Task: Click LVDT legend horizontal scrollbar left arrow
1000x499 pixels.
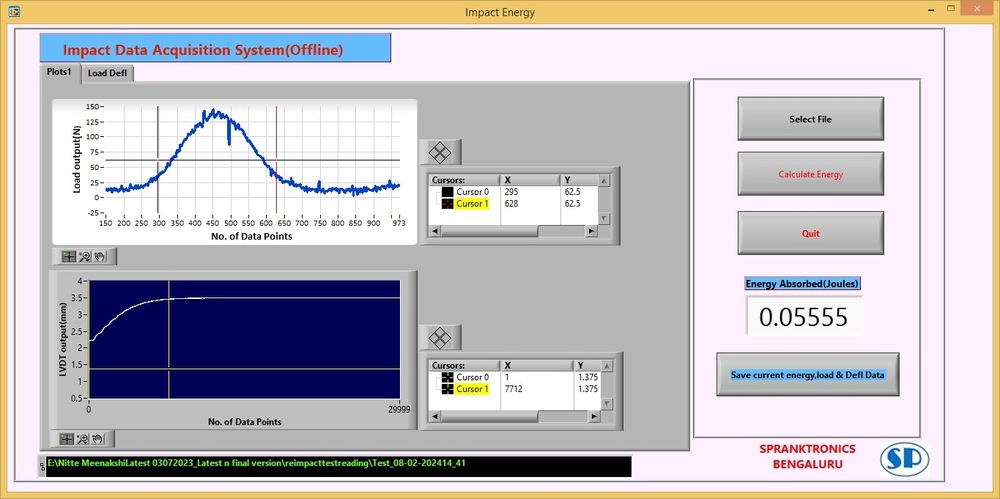Action: [x=434, y=417]
